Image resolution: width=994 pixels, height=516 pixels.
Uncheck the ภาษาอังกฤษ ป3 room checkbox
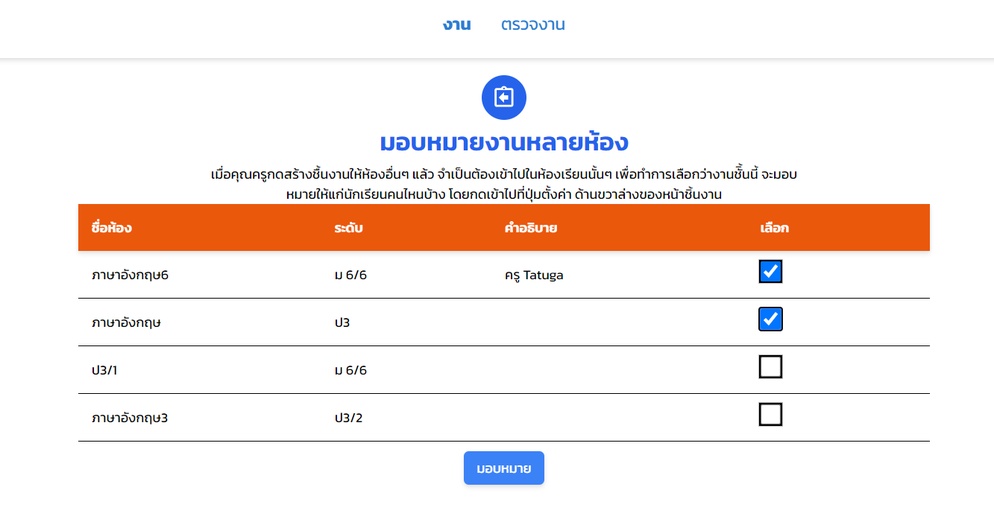click(x=770, y=319)
